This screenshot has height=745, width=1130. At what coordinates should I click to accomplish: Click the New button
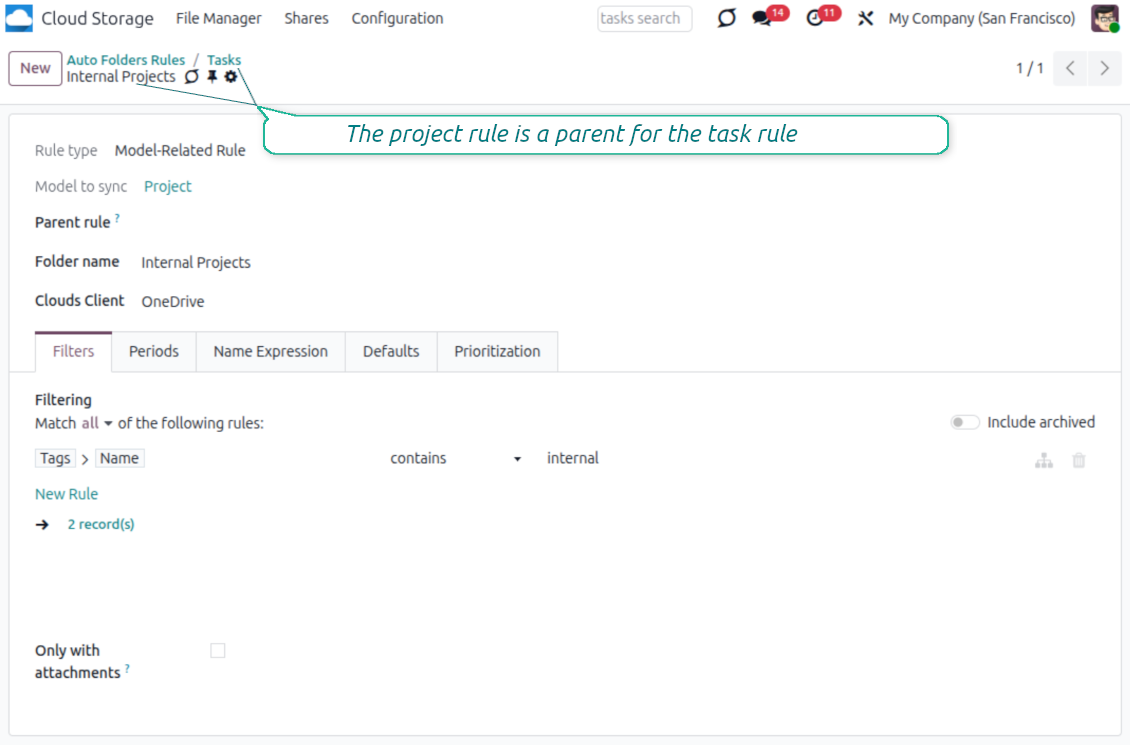(35, 68)
